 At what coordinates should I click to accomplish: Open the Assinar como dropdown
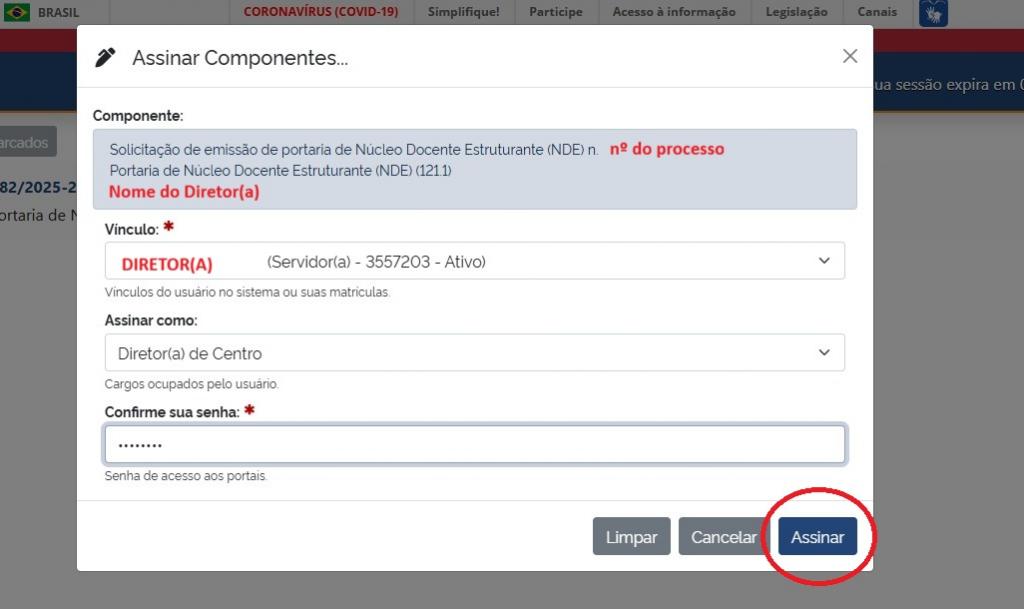pos(474,353)
